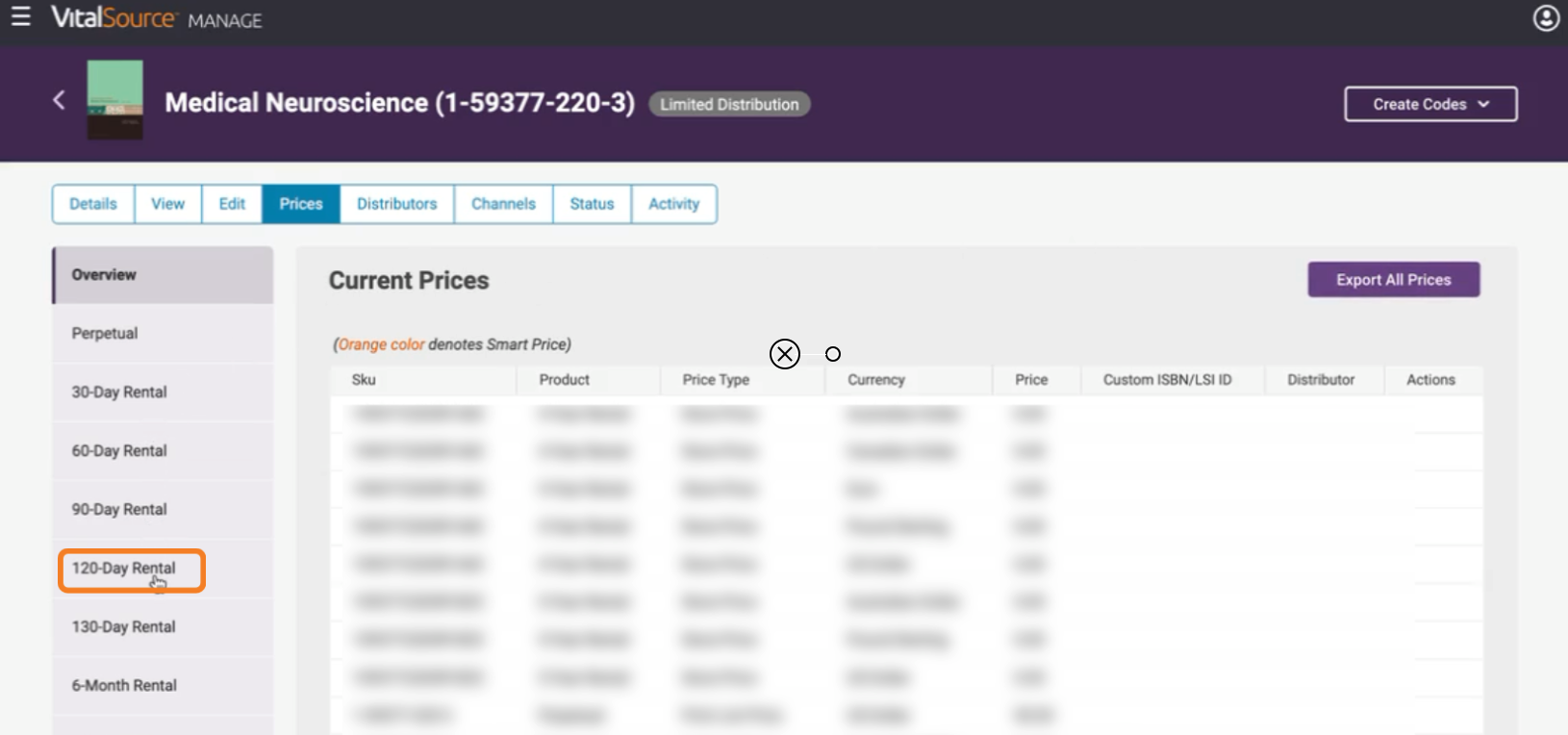Click the Orange color Smart Price note

pyautogui.click(x=452, y=344)
